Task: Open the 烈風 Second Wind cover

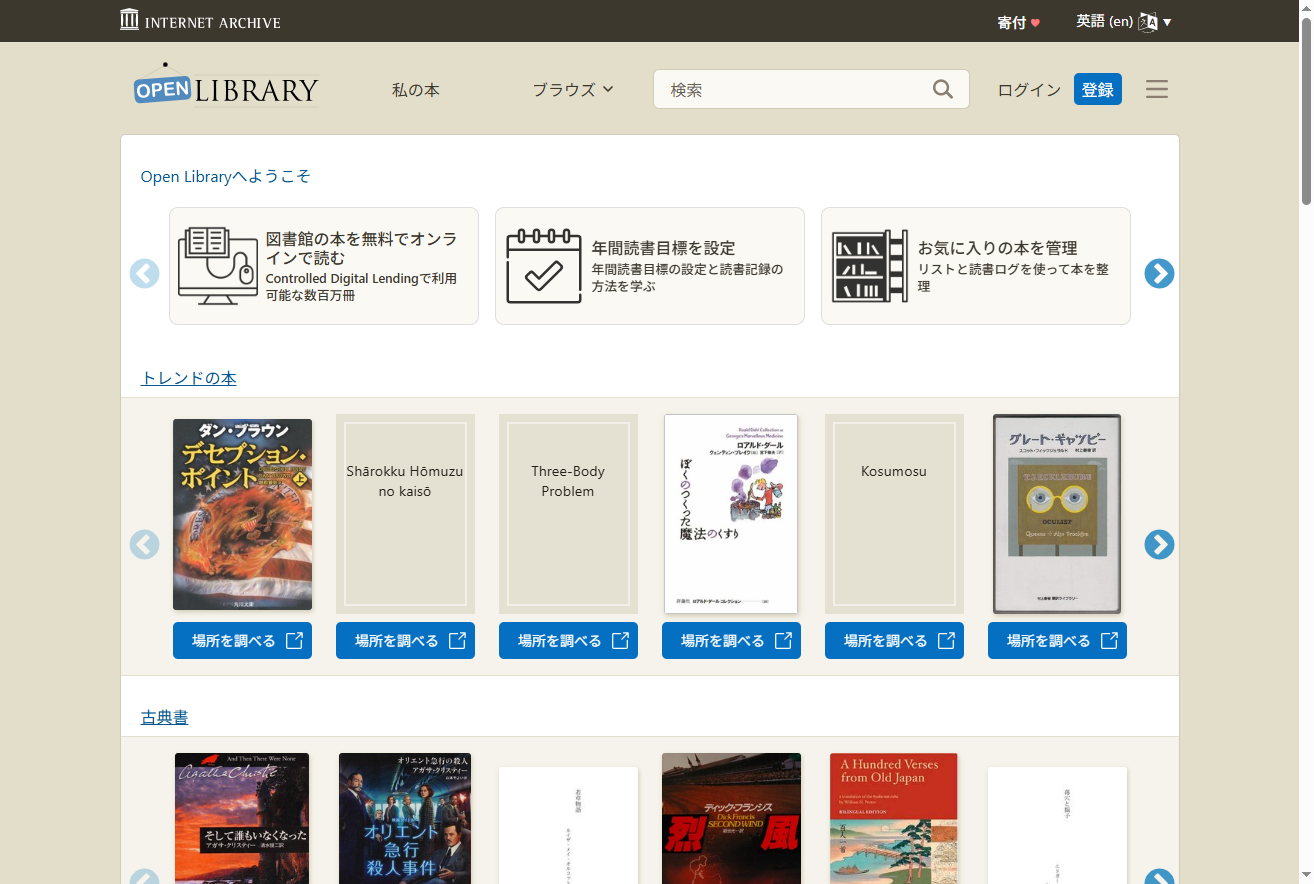Action: click(731, 818)
